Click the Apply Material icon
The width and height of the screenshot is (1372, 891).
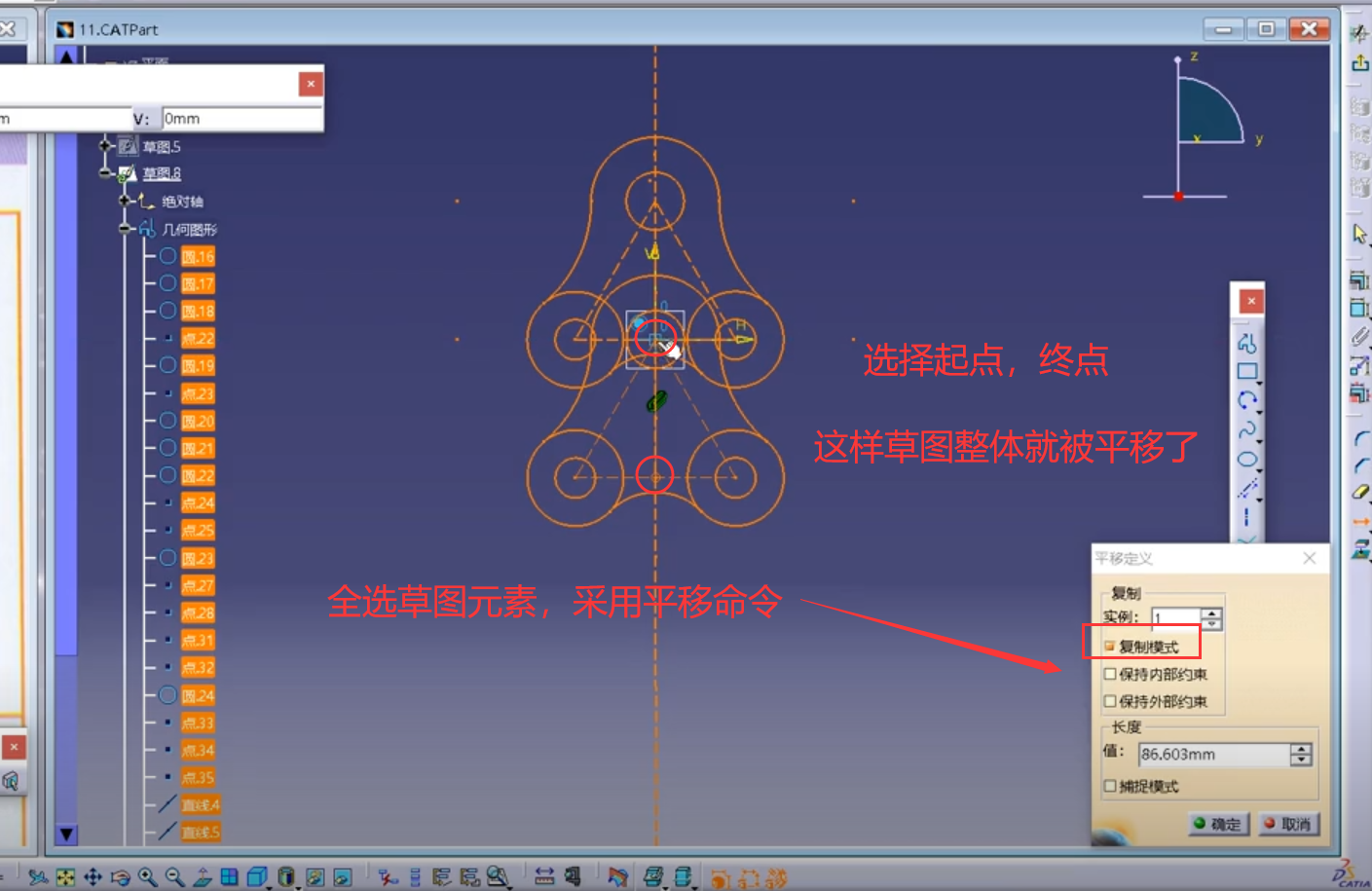point(617,877)
